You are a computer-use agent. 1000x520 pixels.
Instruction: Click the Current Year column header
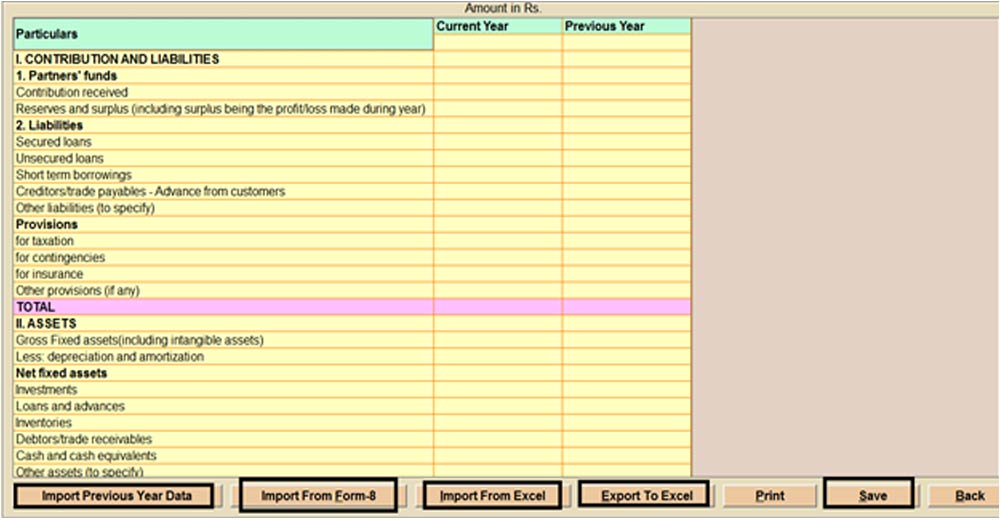(497, 26)
